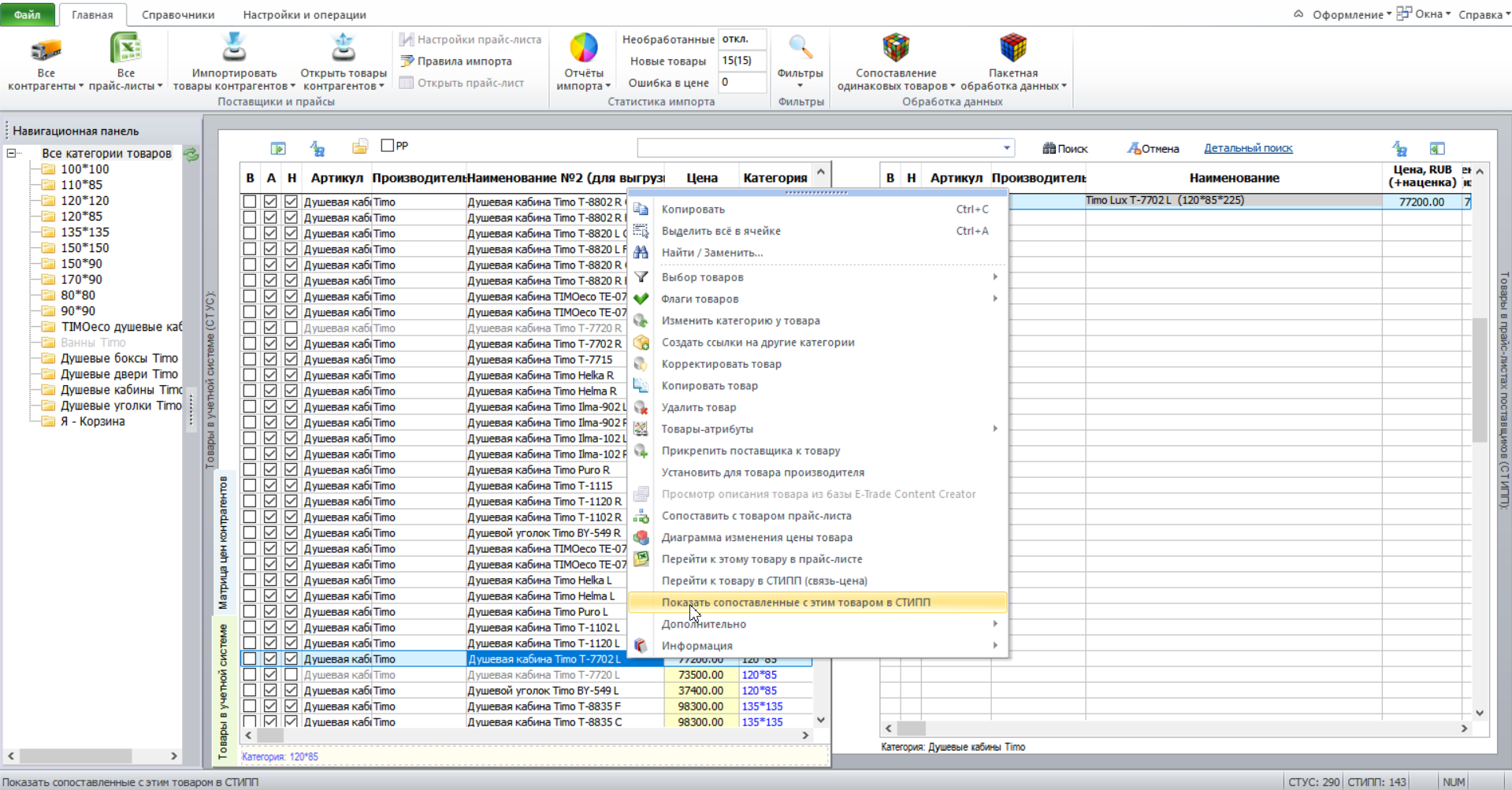Click the binoculars Поиск icon

coord(1049,148)
